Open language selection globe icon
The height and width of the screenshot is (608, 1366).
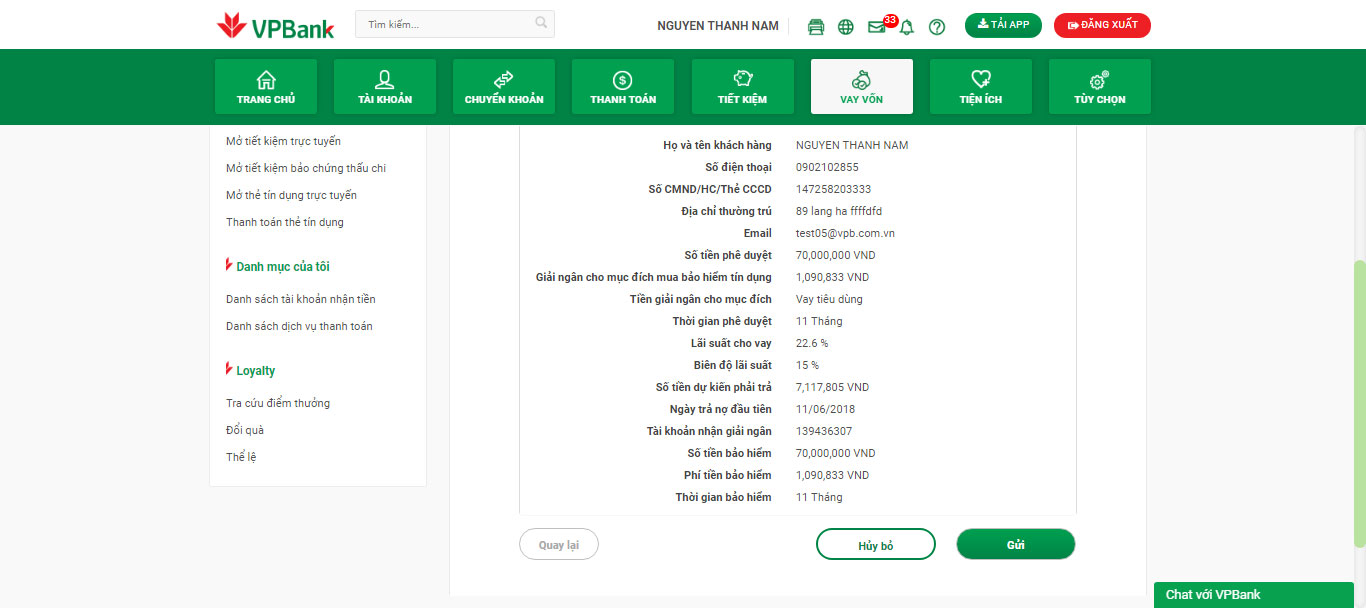pyautogui.click(x=846, y=27)
